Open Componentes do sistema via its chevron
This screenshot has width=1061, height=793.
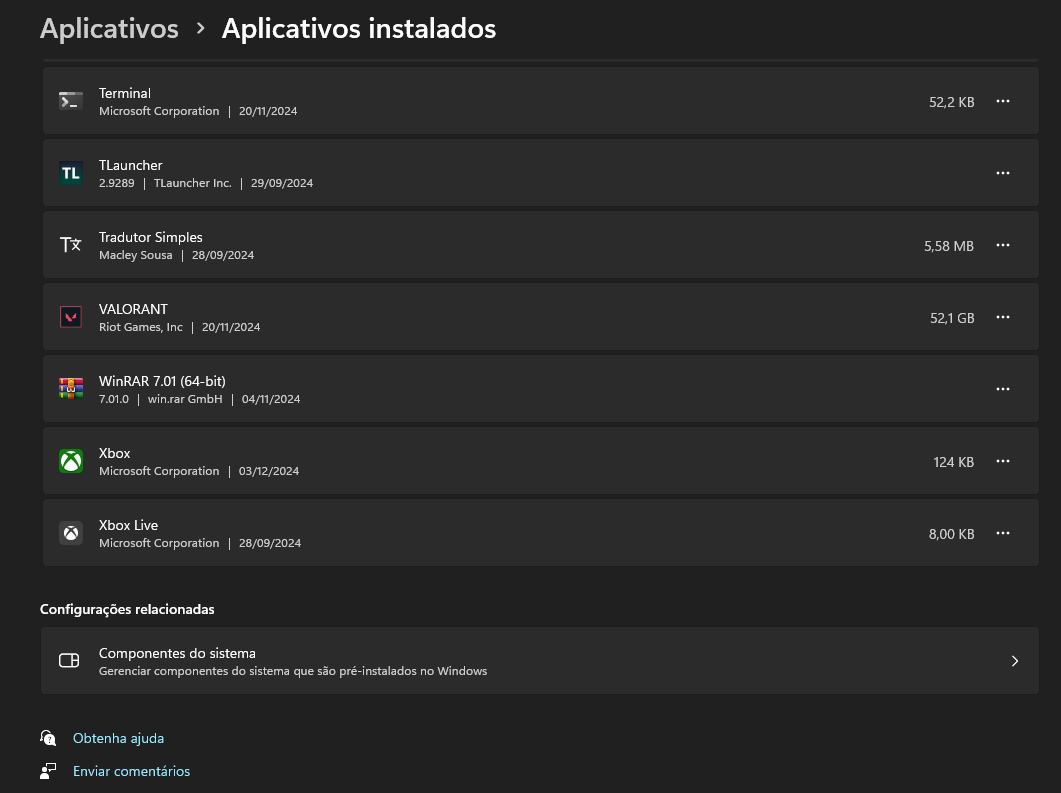pyautogui.click(x=1014, y=661)
